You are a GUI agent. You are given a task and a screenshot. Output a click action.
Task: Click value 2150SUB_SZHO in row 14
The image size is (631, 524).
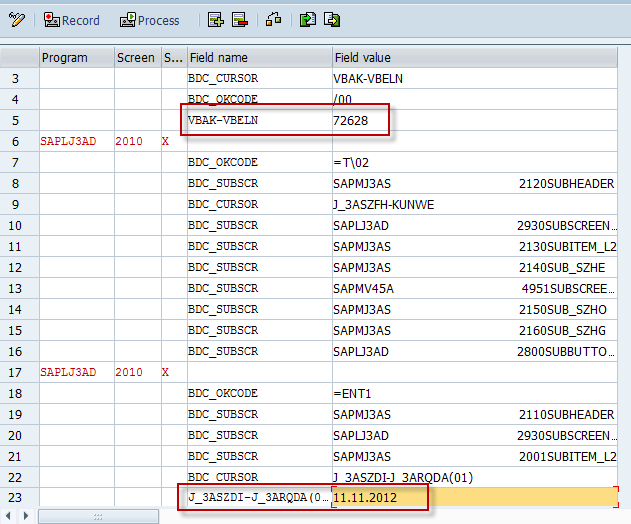(x=562, y=309)
